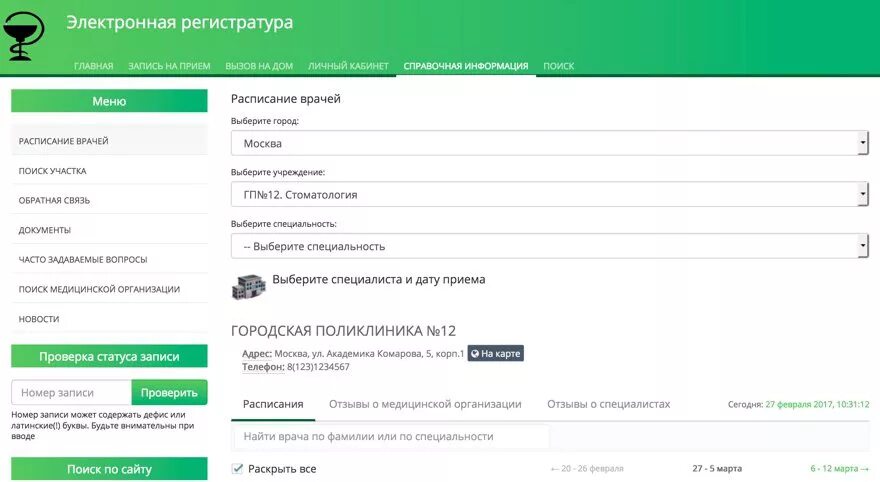Click the clinic building icon
Viewport: 880px width, 482px height.
pyautogui.click(x=249, y=287)
